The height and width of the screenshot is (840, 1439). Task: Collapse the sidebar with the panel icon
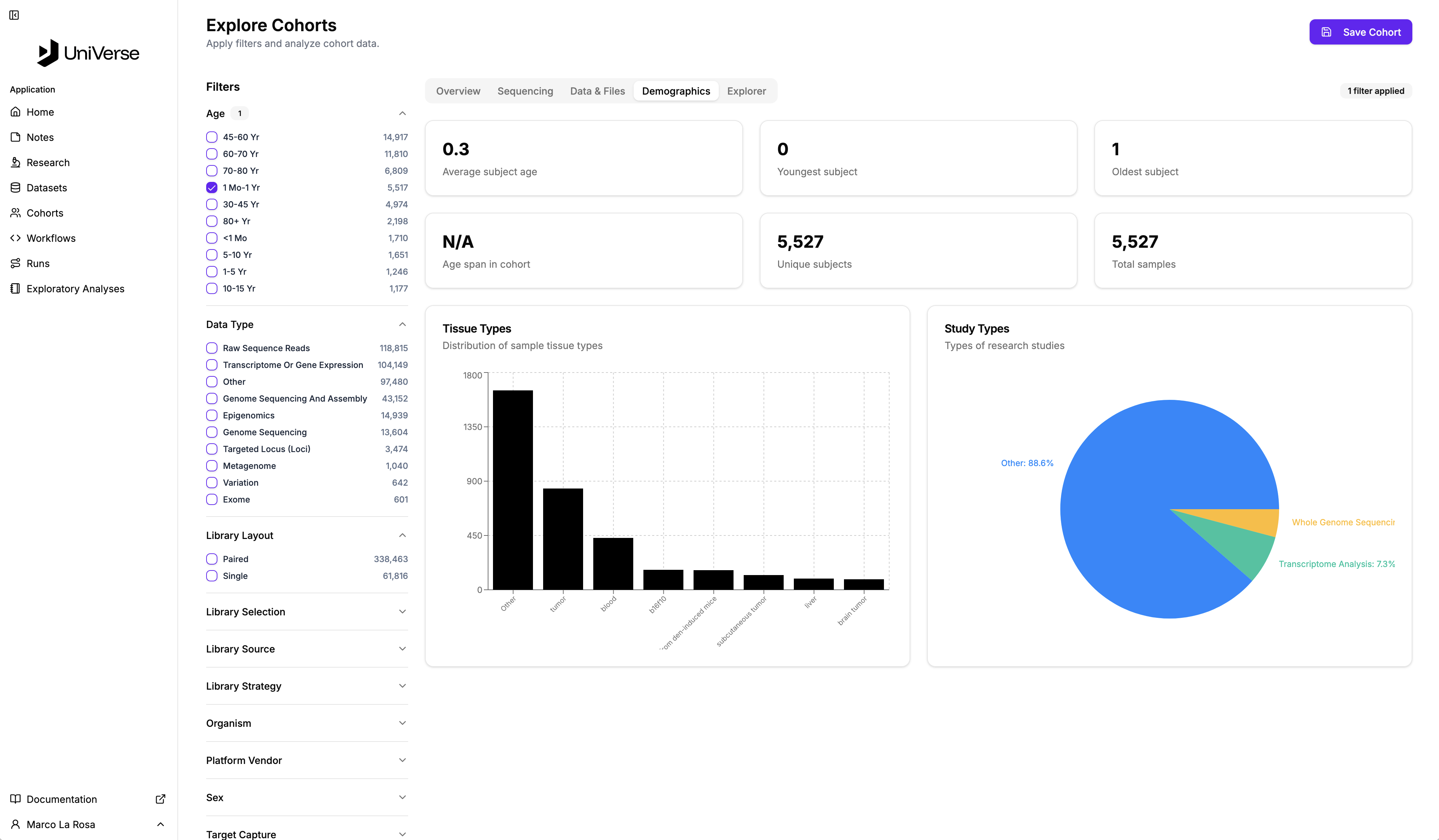[x=14, y=15]
